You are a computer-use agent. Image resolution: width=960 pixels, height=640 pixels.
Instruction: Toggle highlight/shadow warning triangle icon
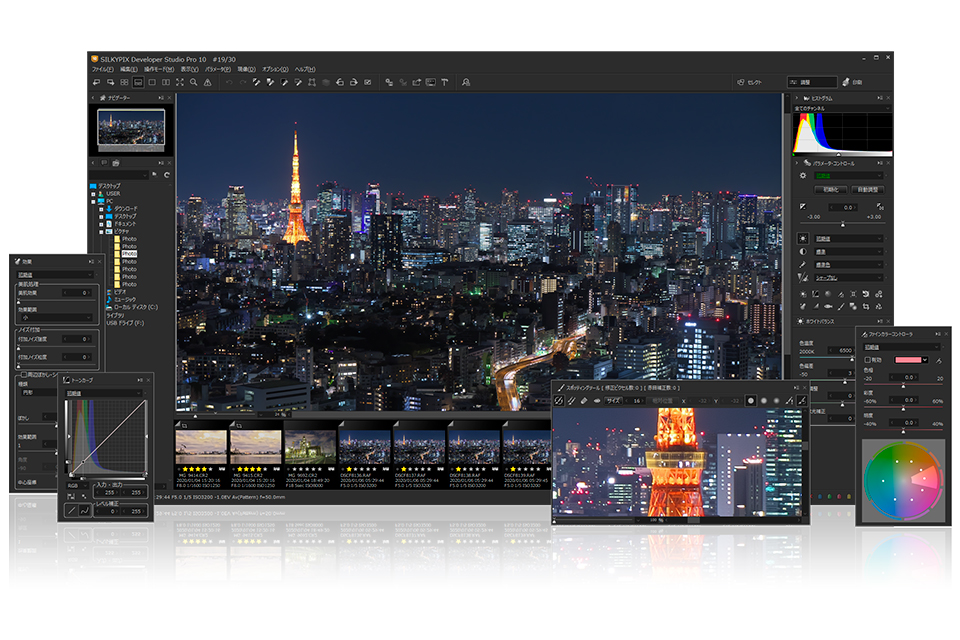[x=208, y=82]
